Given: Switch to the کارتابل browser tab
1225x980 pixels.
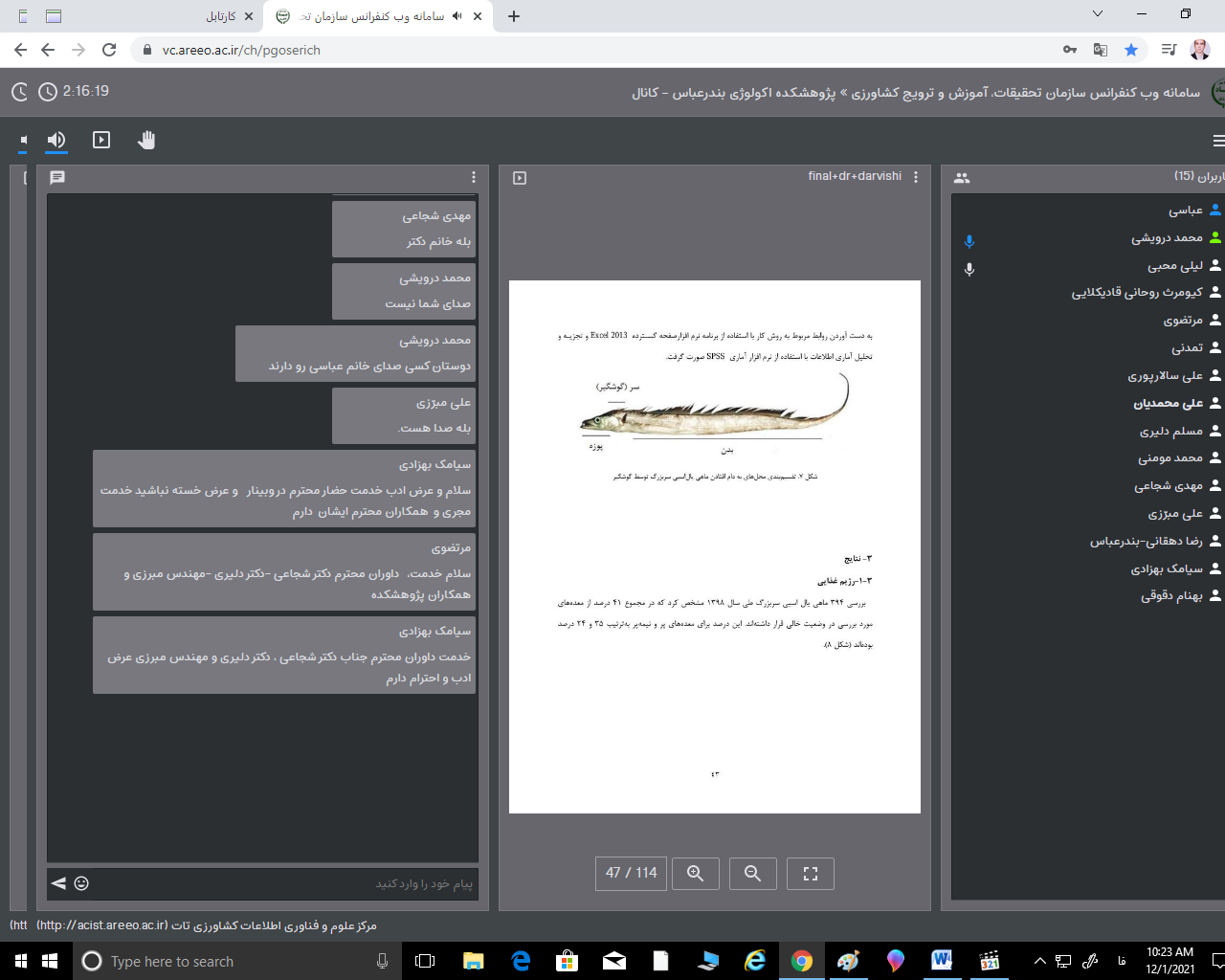Looking at the screenshot, I should [221, 16].
